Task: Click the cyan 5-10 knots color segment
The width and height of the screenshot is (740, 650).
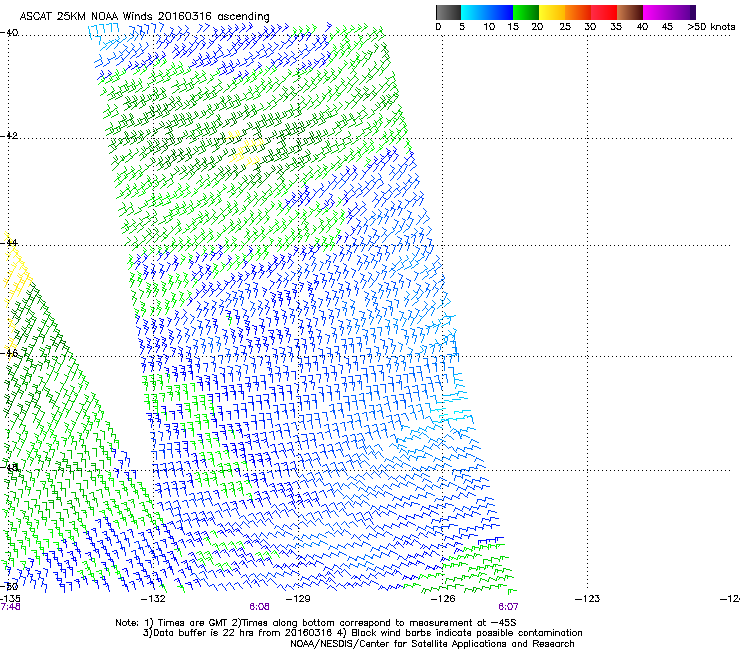Action: [473, 12]
